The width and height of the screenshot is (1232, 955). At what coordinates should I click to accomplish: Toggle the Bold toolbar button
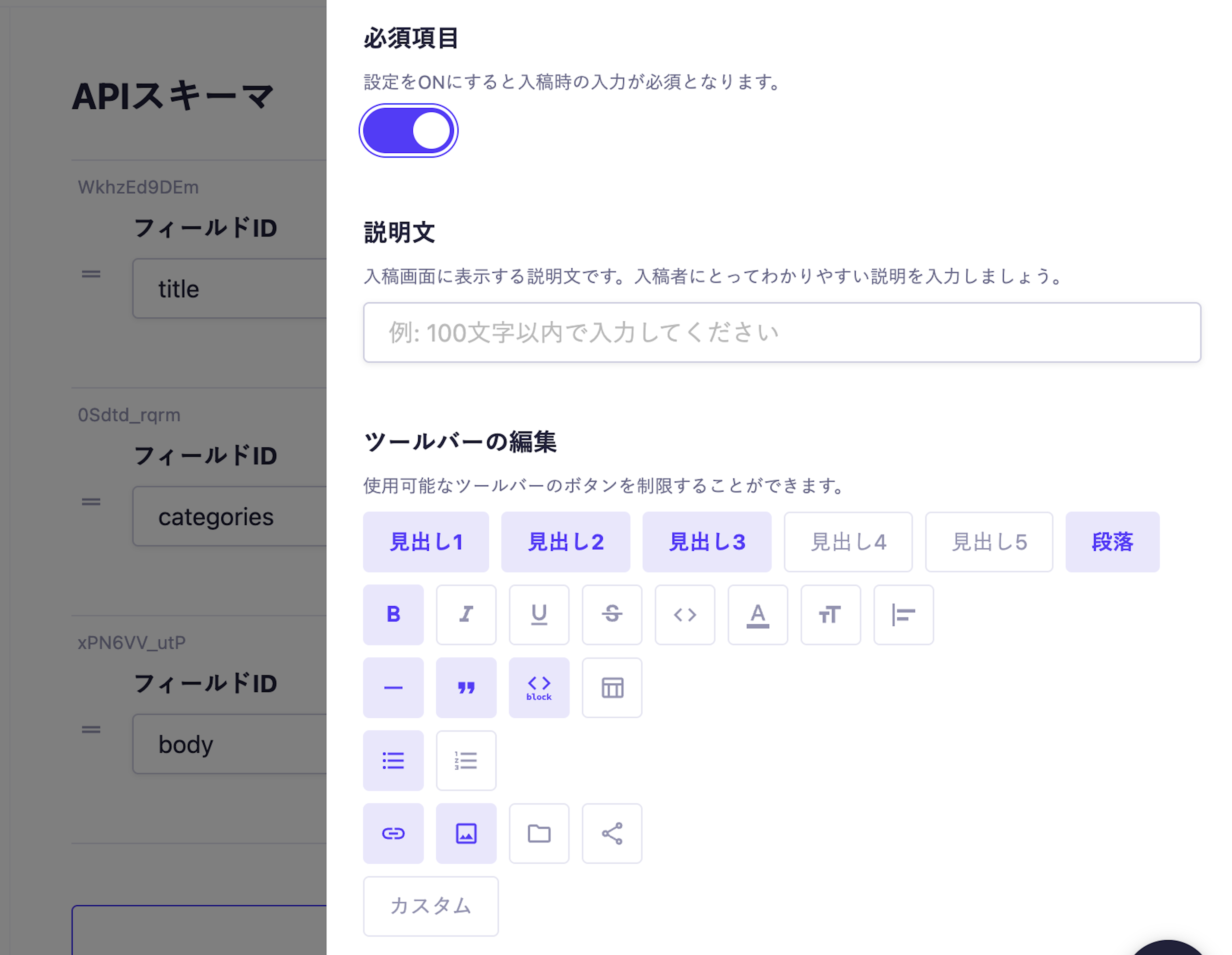click(393, 614)
